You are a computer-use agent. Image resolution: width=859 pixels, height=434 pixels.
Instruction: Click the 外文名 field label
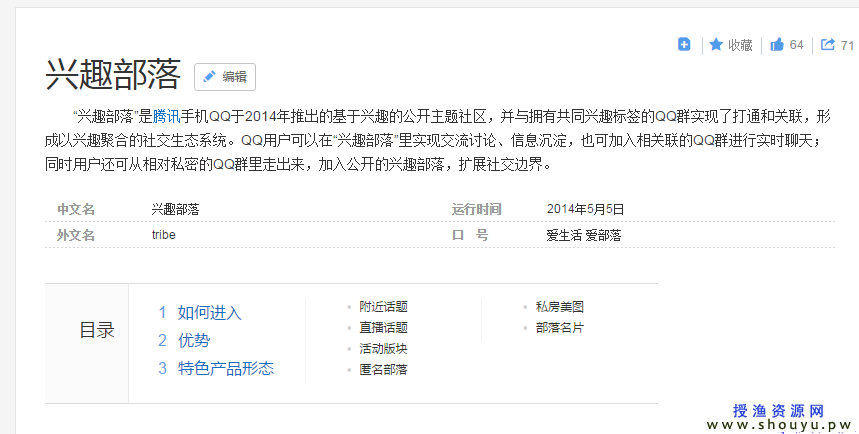click(x=76, y=235)
